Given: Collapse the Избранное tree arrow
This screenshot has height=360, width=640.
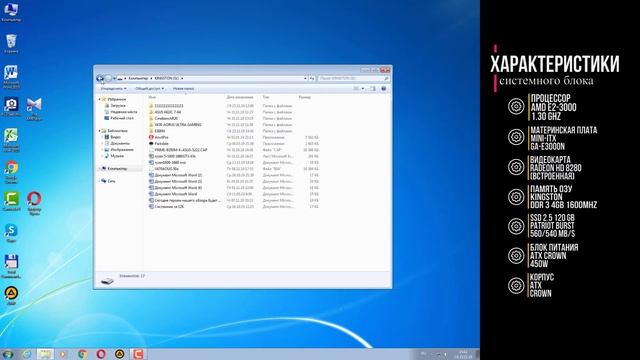Looking at the screenshot, I should pos(99,99).
